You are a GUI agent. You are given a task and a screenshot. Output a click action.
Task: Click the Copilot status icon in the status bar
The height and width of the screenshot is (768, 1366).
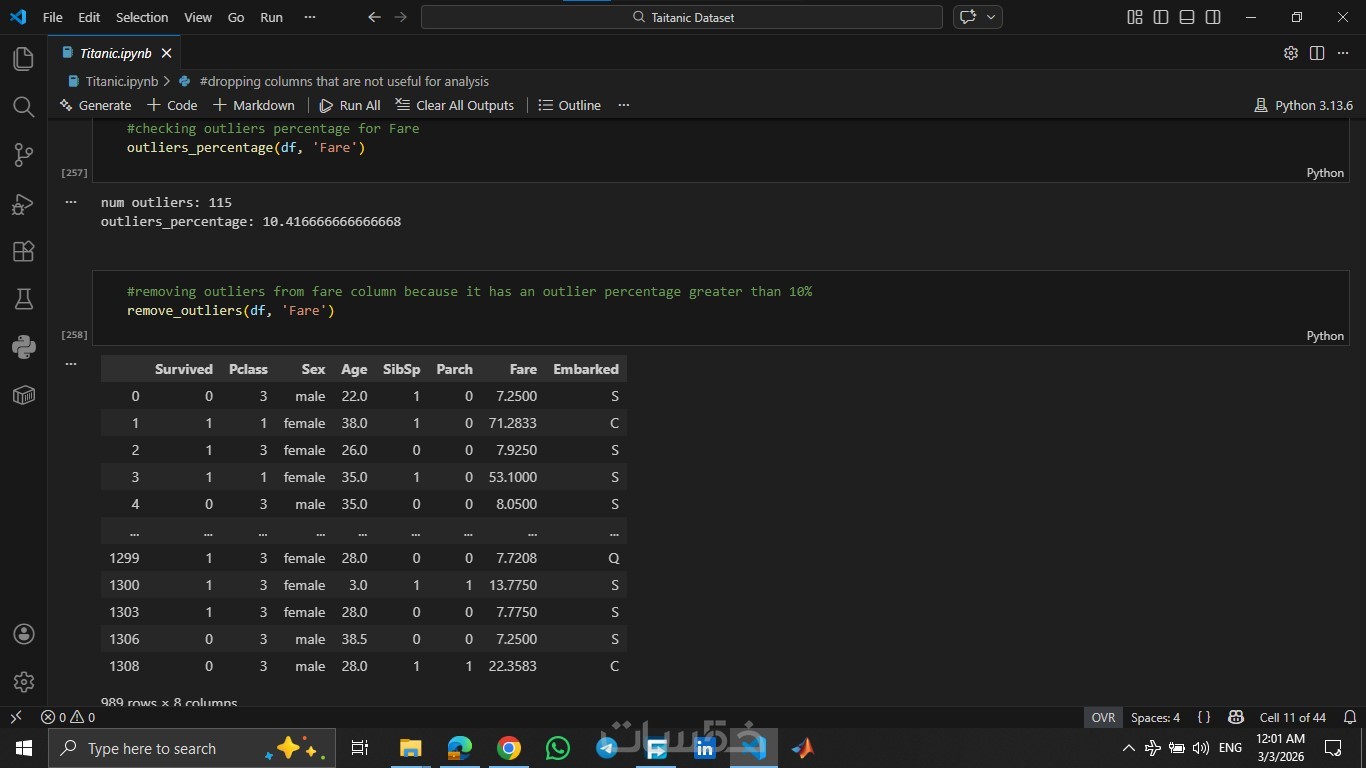1236,717
